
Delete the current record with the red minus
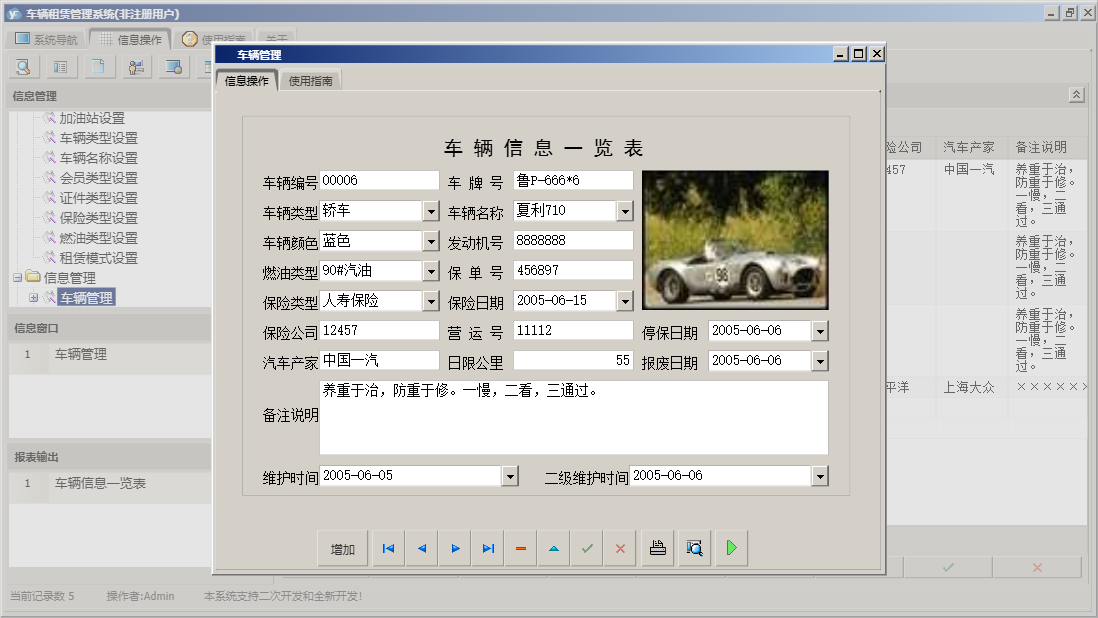(x=520, y=547)
